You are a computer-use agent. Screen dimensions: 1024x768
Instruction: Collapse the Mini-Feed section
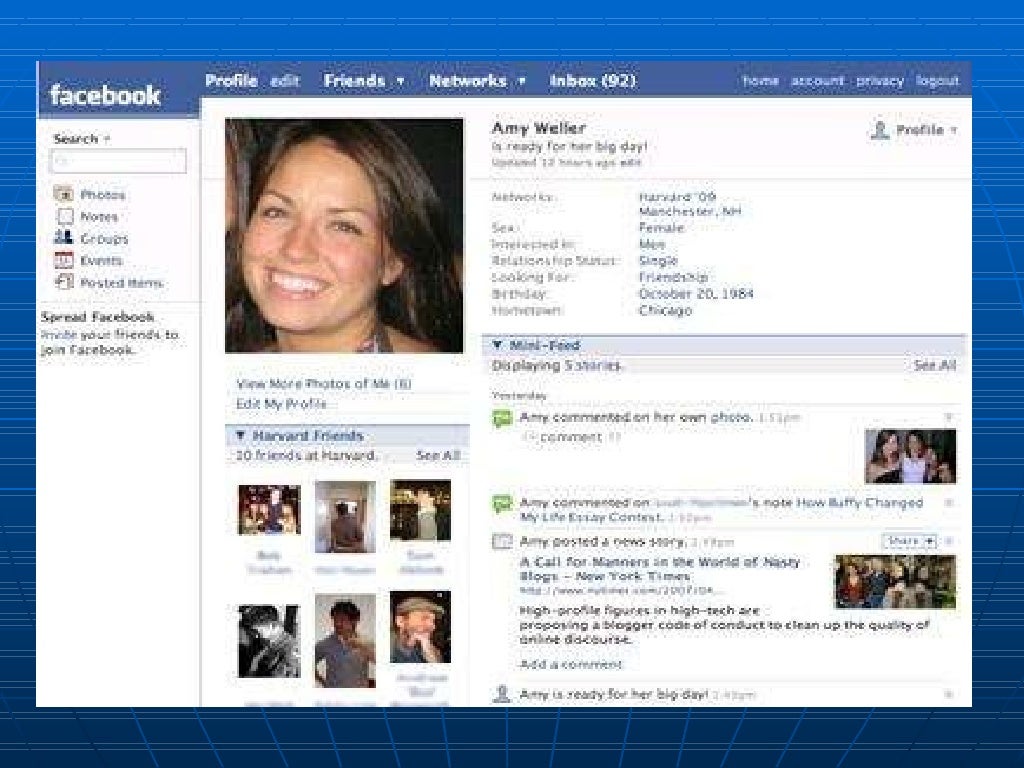[497, 346]
